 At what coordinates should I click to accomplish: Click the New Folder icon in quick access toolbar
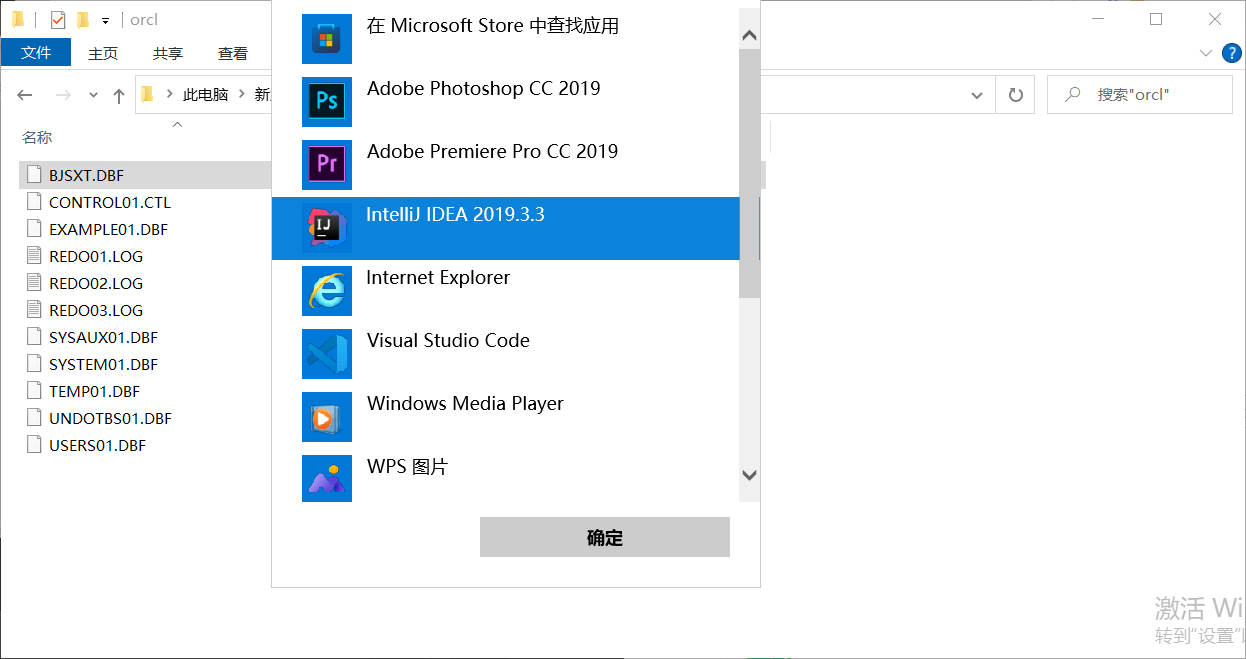[x=83, y=20]
